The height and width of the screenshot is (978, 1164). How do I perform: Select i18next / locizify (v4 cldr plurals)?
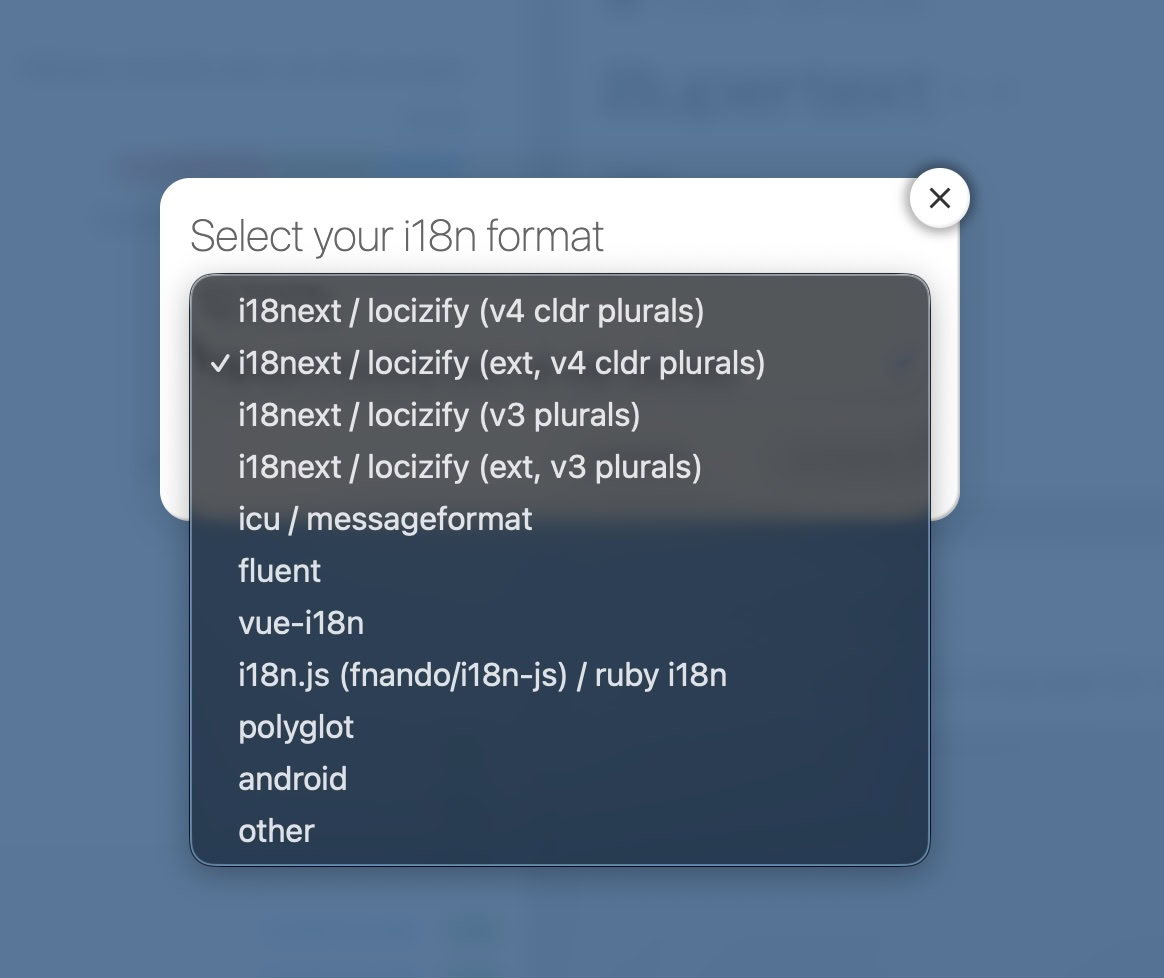[x=471, y=312]
